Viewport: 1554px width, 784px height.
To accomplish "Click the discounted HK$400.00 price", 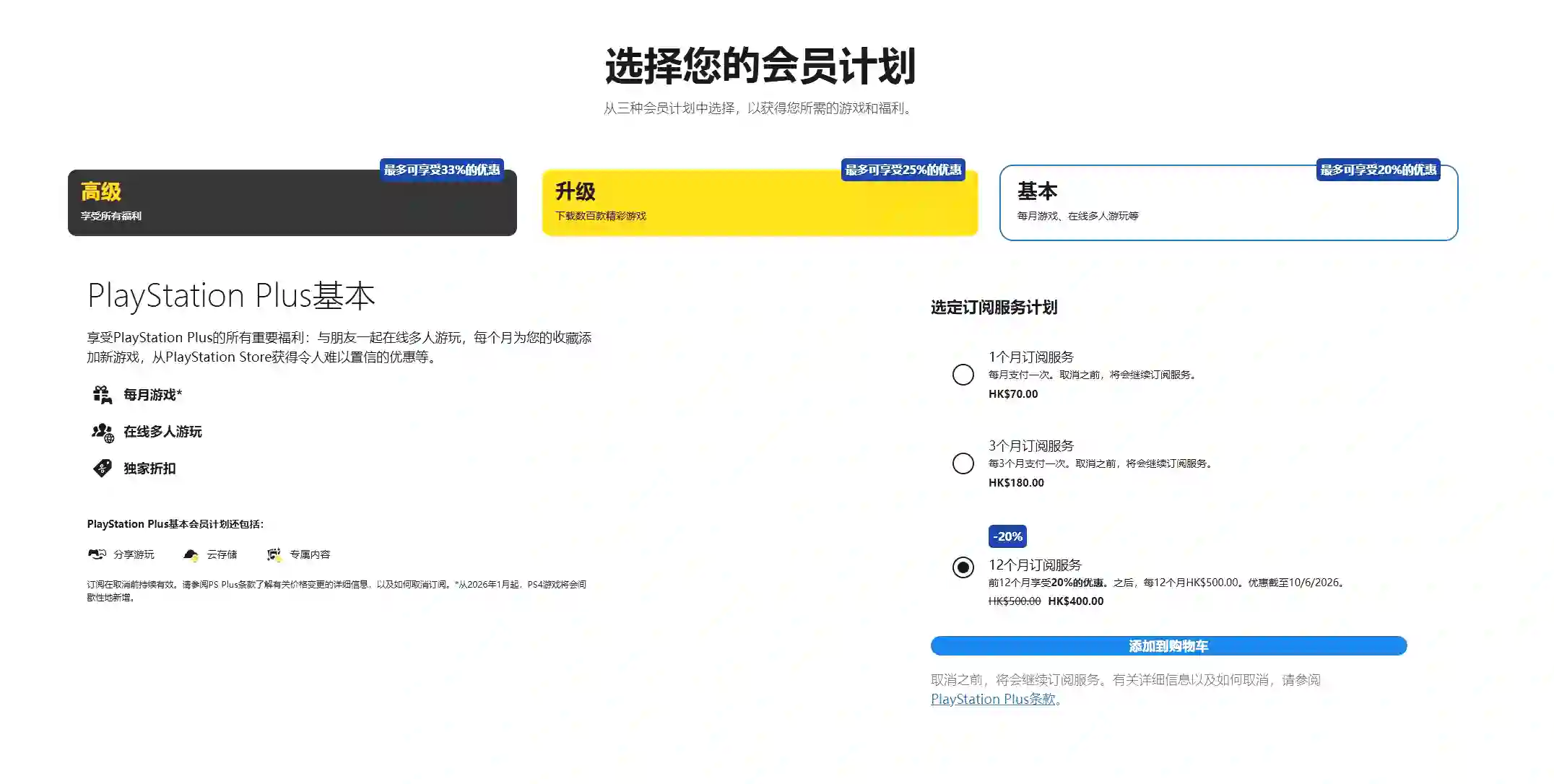I will [1076, 601].
